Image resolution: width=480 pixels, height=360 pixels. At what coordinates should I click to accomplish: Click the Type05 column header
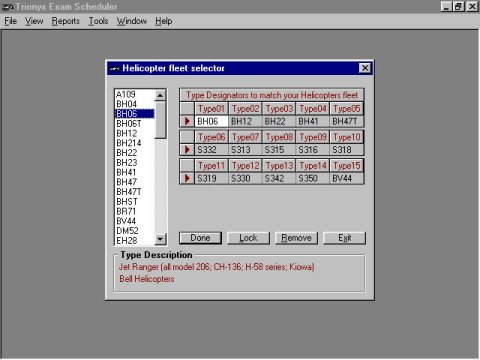(347, 109)
